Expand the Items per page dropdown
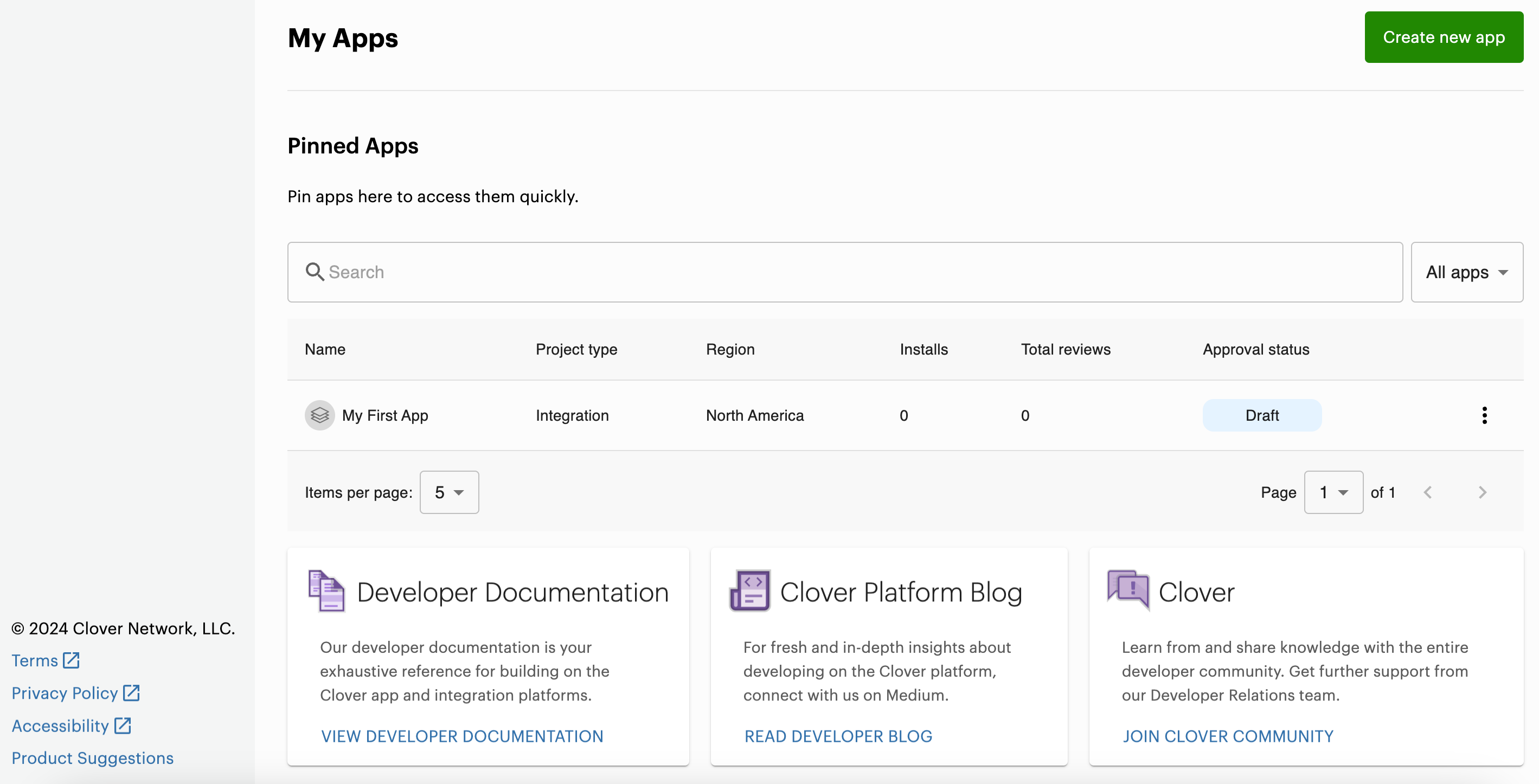This screenshot has height=784, width=1539. 449,492
